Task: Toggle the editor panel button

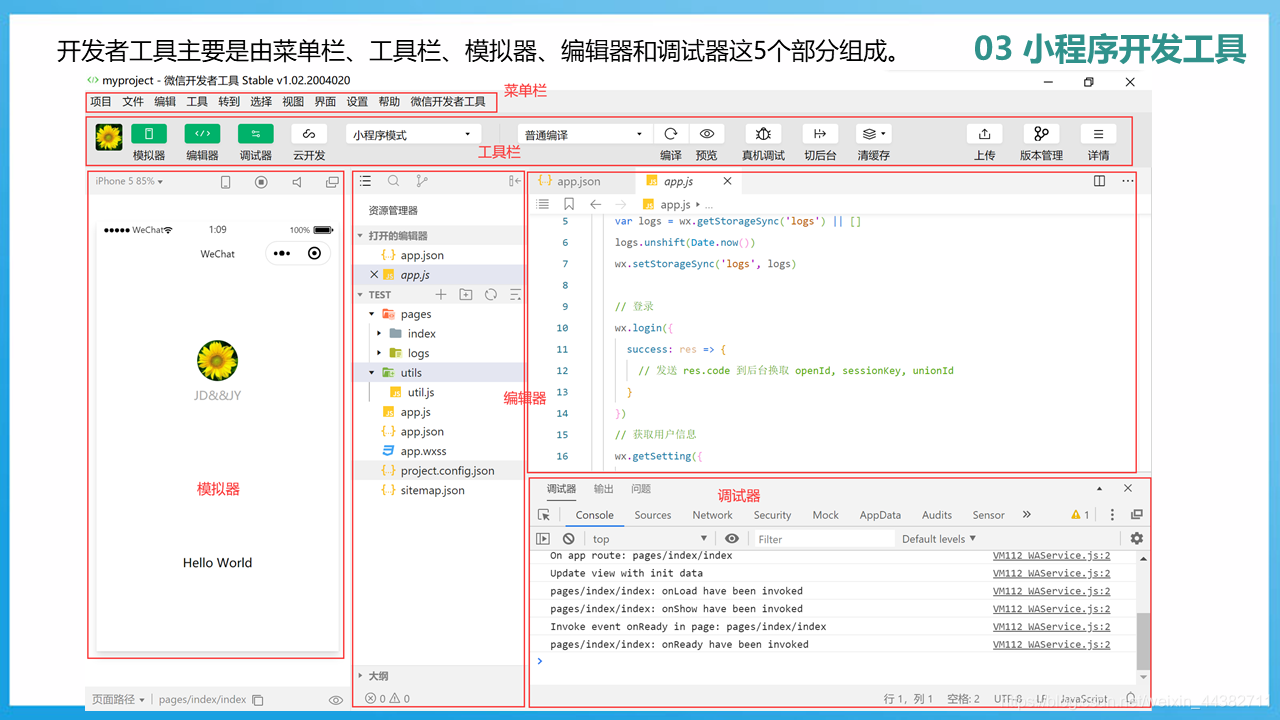Action: click(x=202, y=134)
